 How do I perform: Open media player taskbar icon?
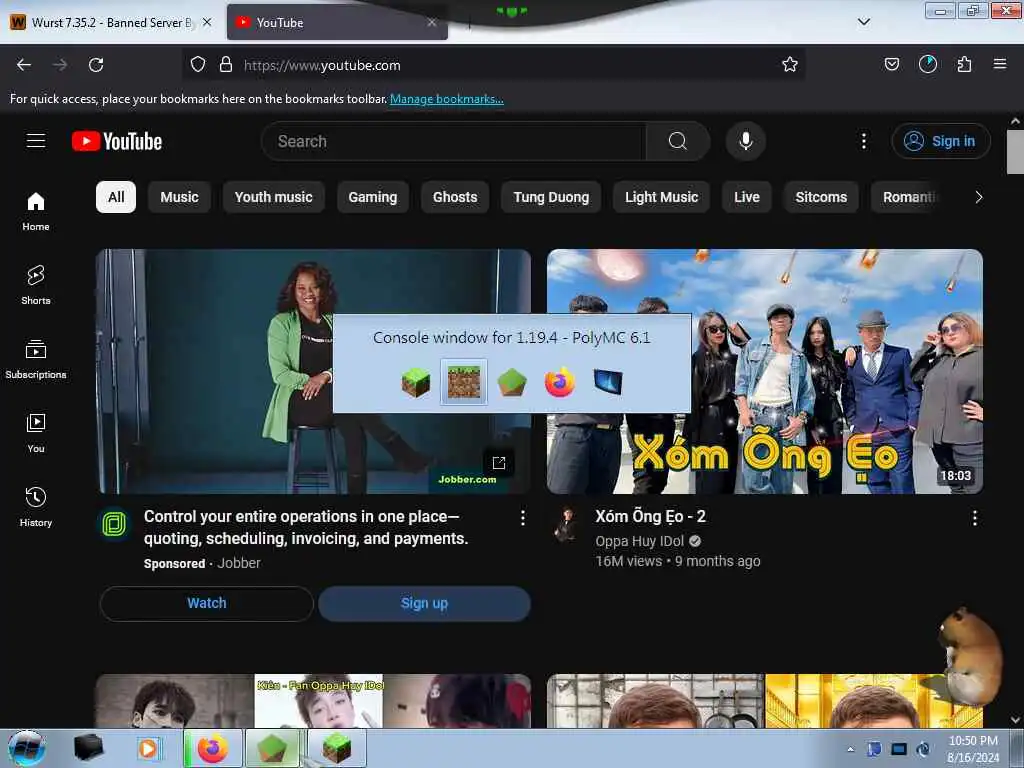(149, 748)
